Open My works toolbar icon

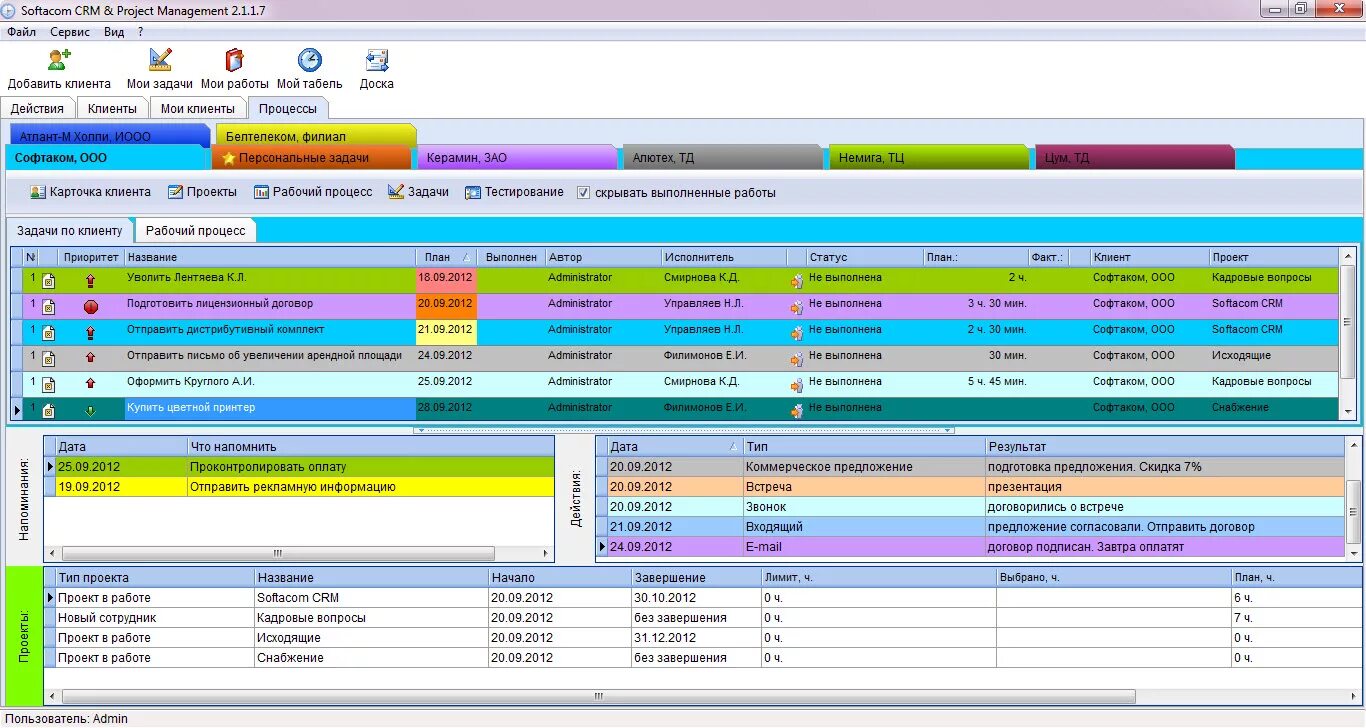(234, 60)
